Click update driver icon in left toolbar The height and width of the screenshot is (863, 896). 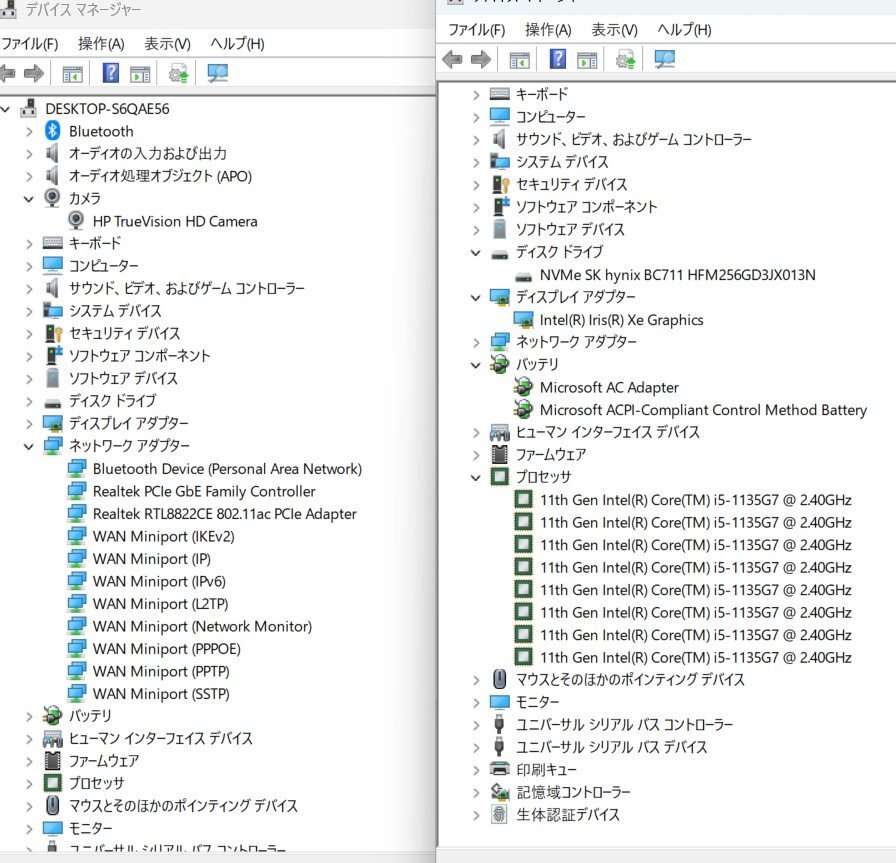coord(178,73)
